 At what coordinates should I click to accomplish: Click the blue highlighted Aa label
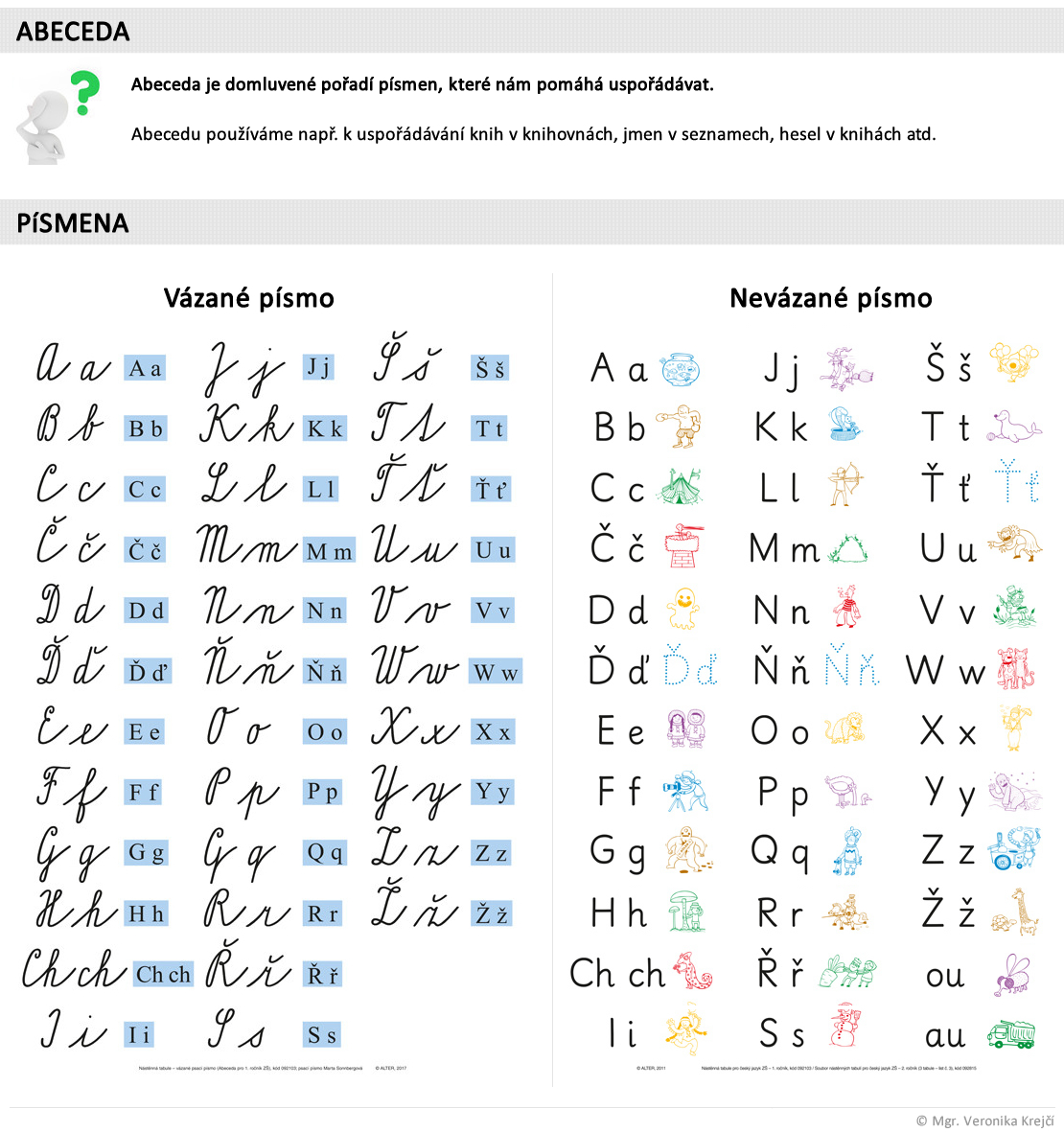coord(145,368)
